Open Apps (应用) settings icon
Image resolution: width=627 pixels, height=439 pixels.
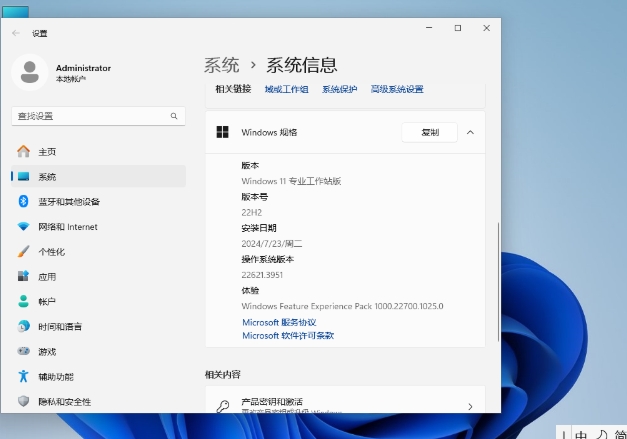(23, 277)
